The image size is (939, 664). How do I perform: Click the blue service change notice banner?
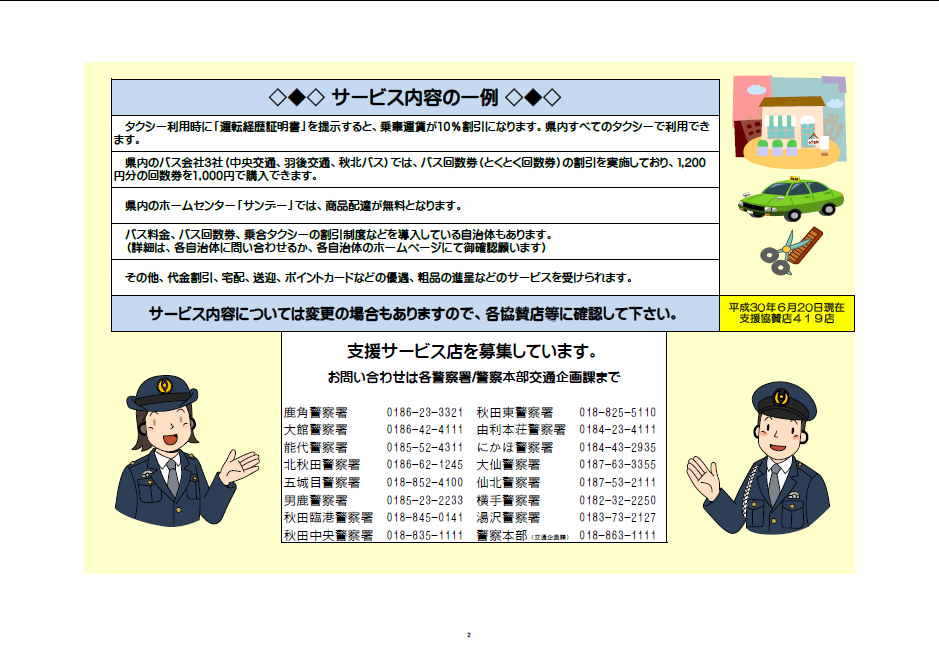point(415,313)
